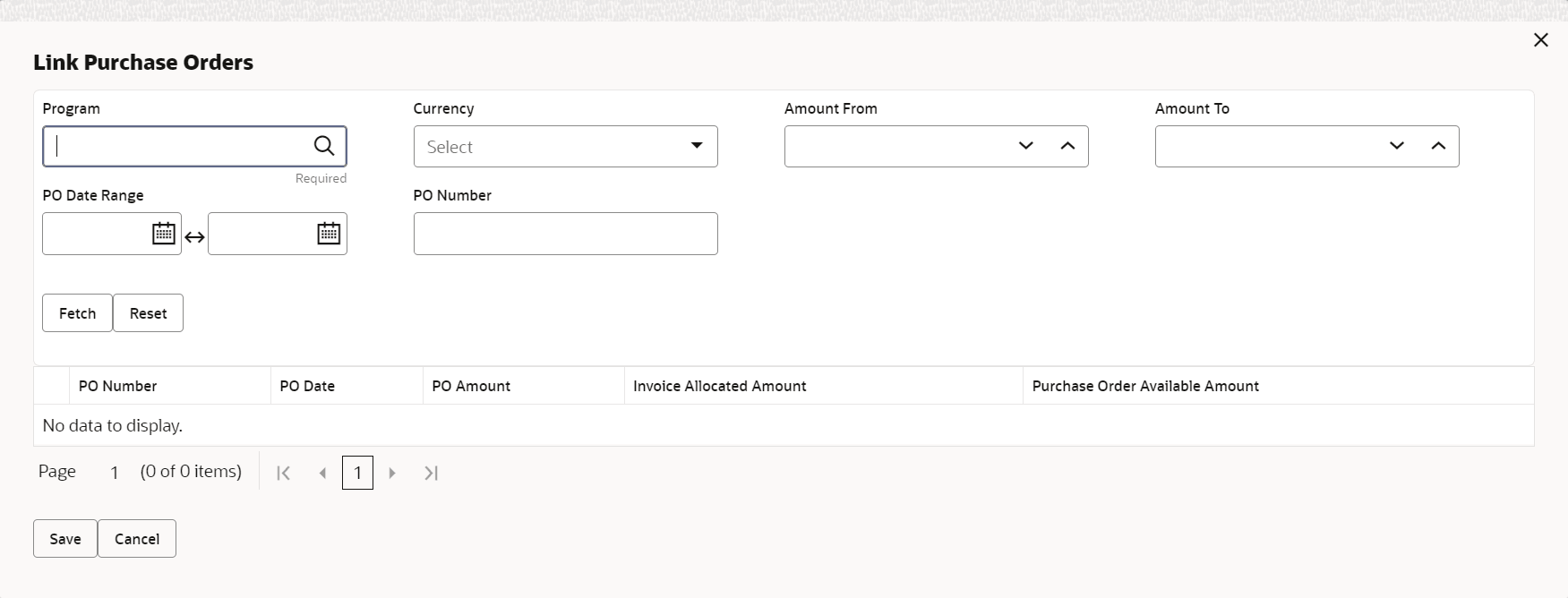
Task: Decrease the Amount From value
Action: (1025, 146)
